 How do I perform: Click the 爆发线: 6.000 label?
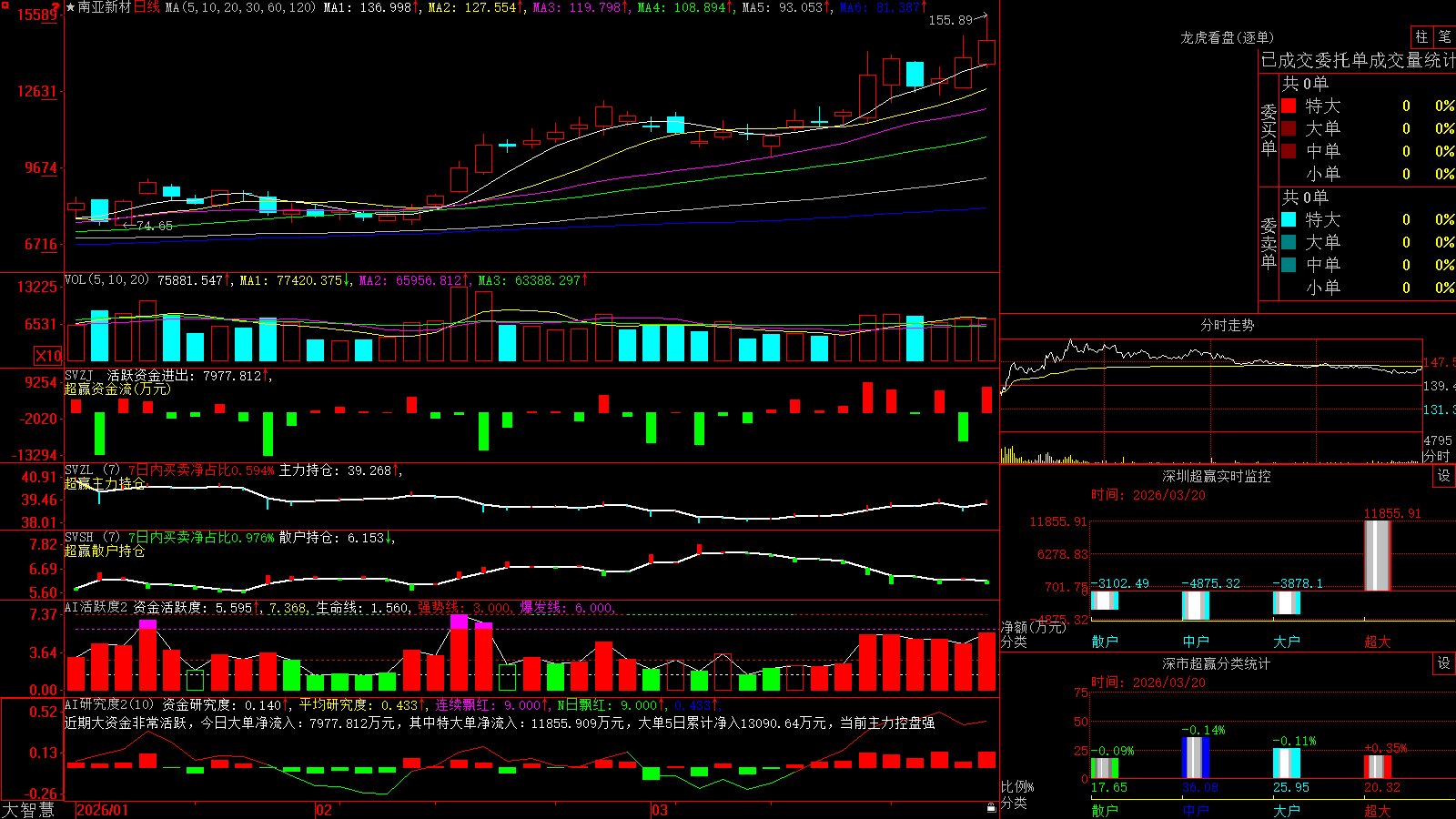[x=569, y=608]
